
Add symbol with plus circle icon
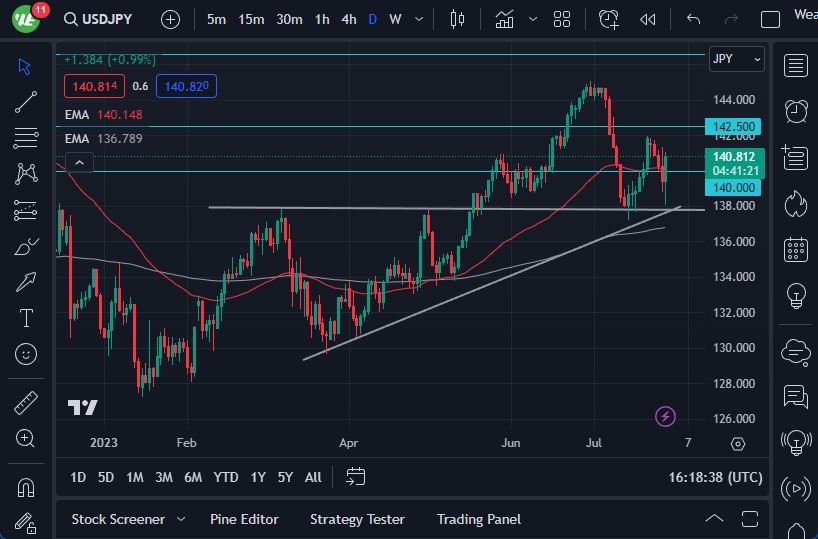click(x=171, y=19)
